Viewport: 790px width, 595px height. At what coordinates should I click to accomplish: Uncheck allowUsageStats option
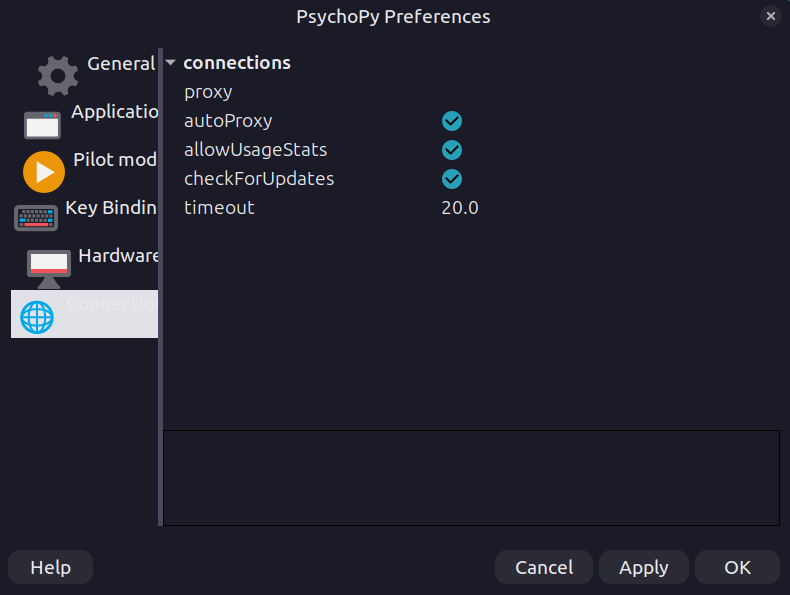[x=452, y=150]
